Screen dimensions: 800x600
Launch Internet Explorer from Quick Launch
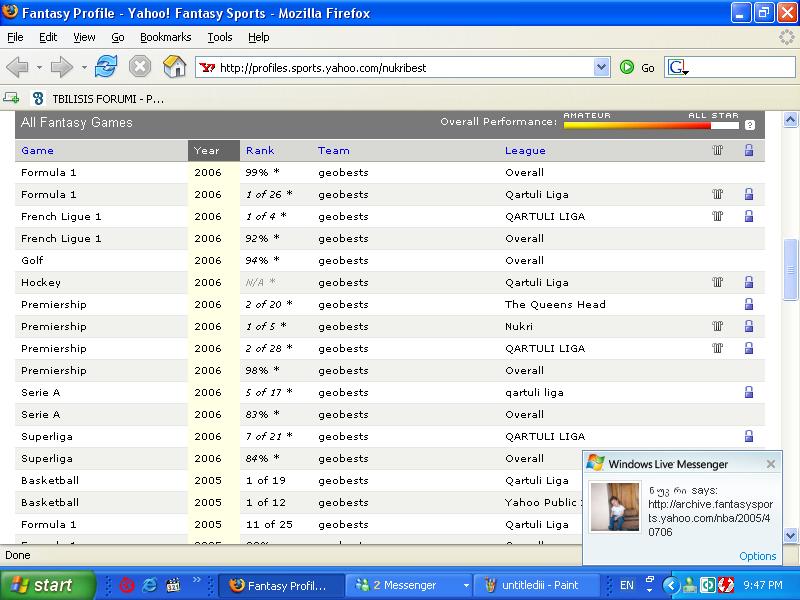coord(149,585)
